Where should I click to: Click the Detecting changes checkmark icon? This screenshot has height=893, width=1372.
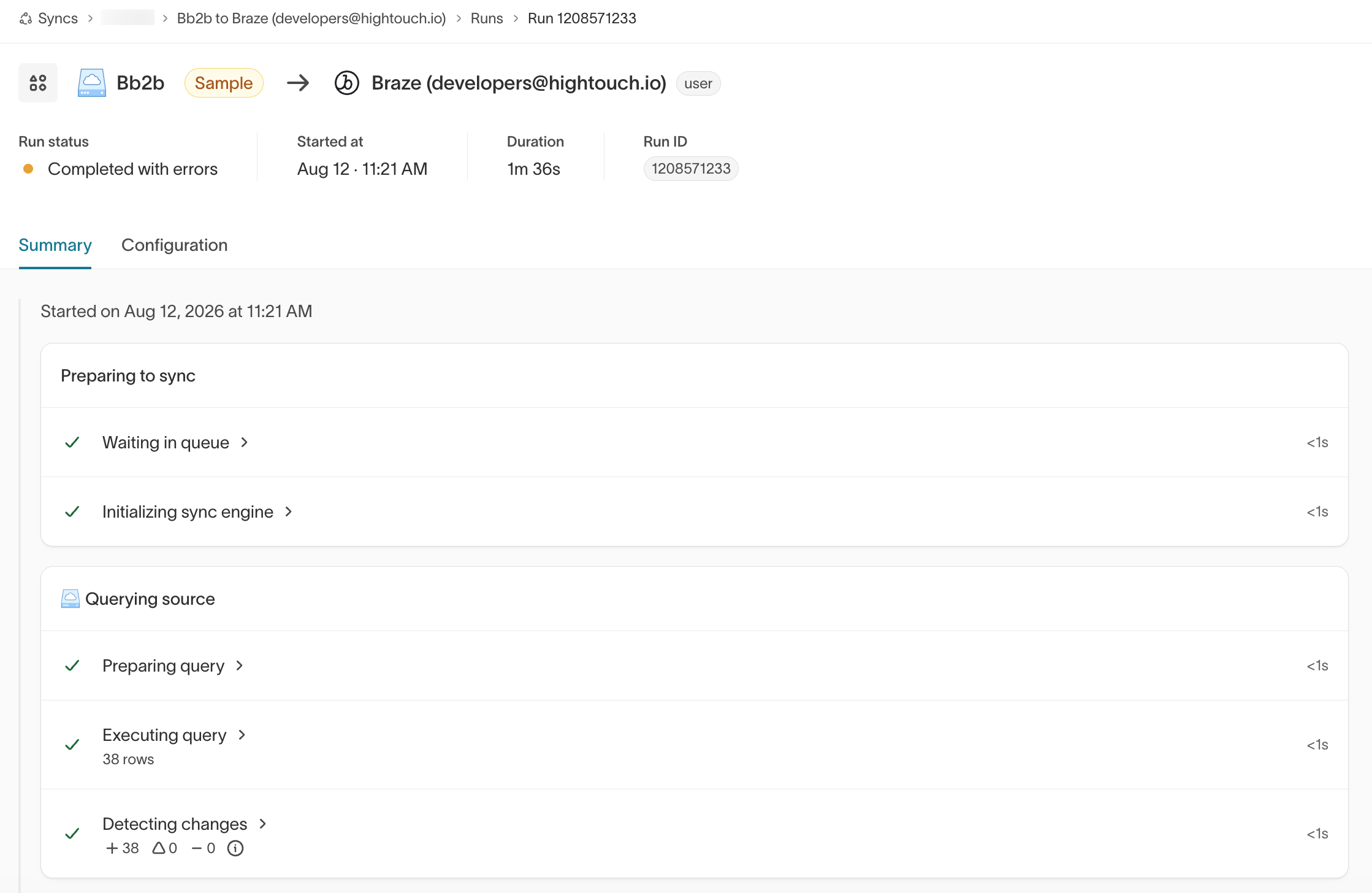coord(72,834)
